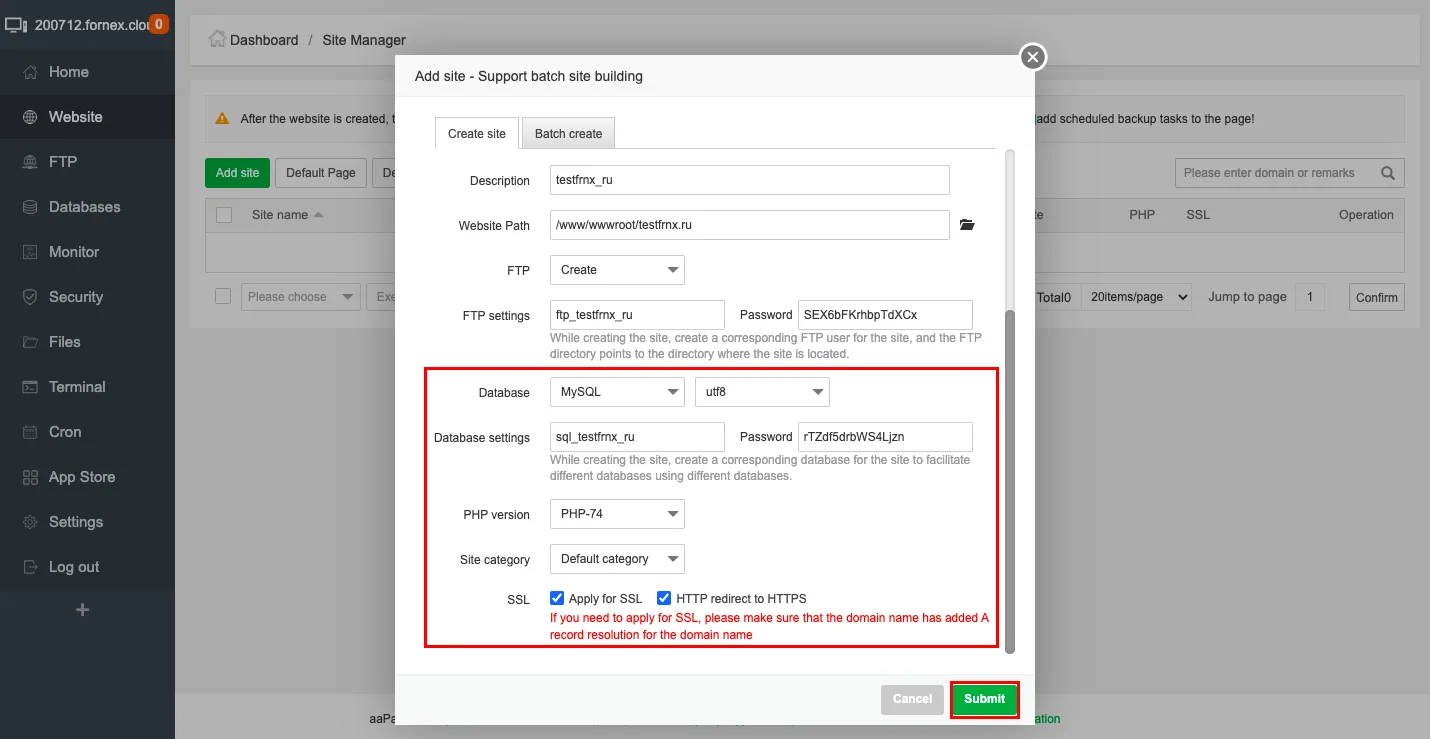Tick the select-all checkbox beside Site name
This screenshot has height=739, width=1430.
tap(224, 215)
